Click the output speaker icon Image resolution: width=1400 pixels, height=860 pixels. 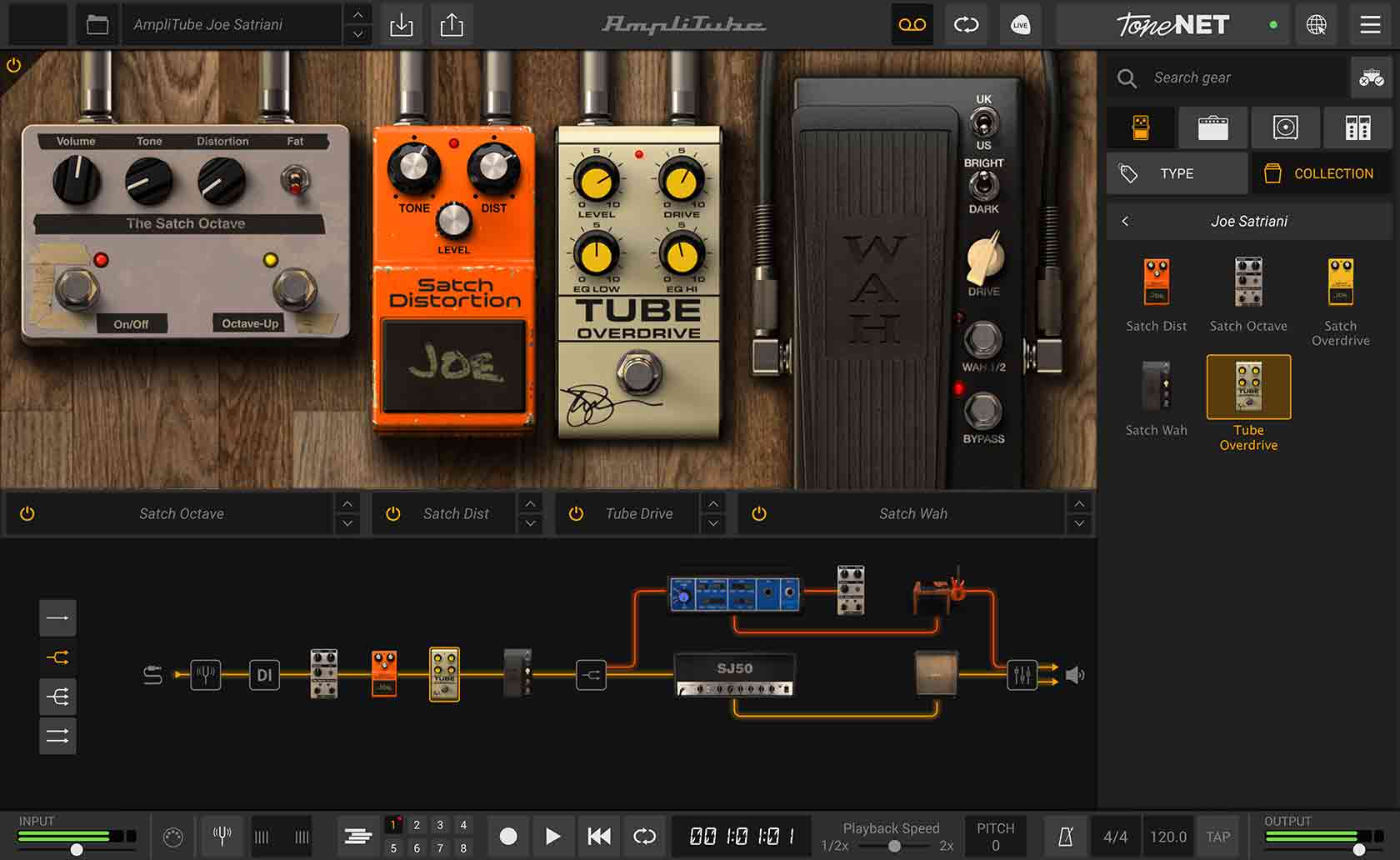[x=1075, y=675]
